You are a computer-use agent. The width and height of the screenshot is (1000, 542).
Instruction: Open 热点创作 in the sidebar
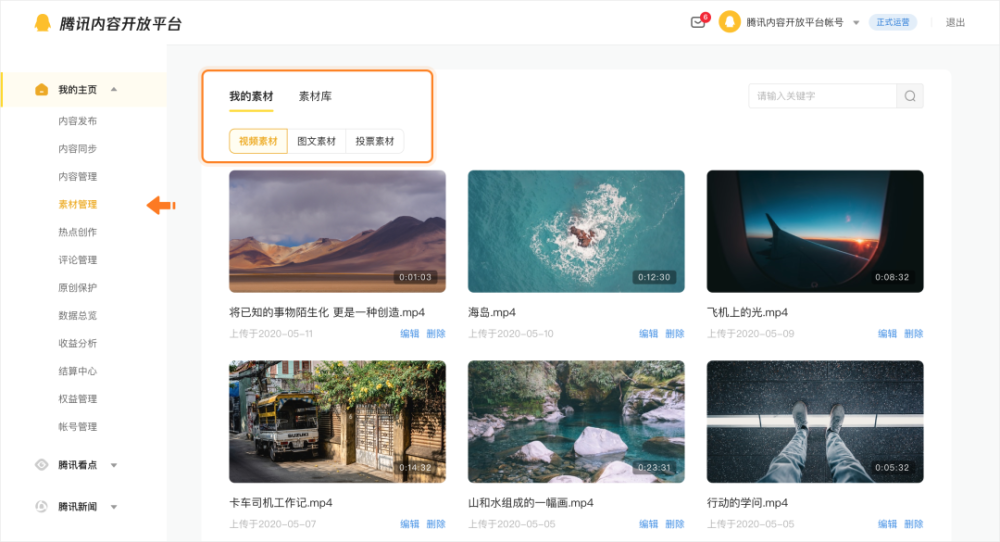(78, 232)
